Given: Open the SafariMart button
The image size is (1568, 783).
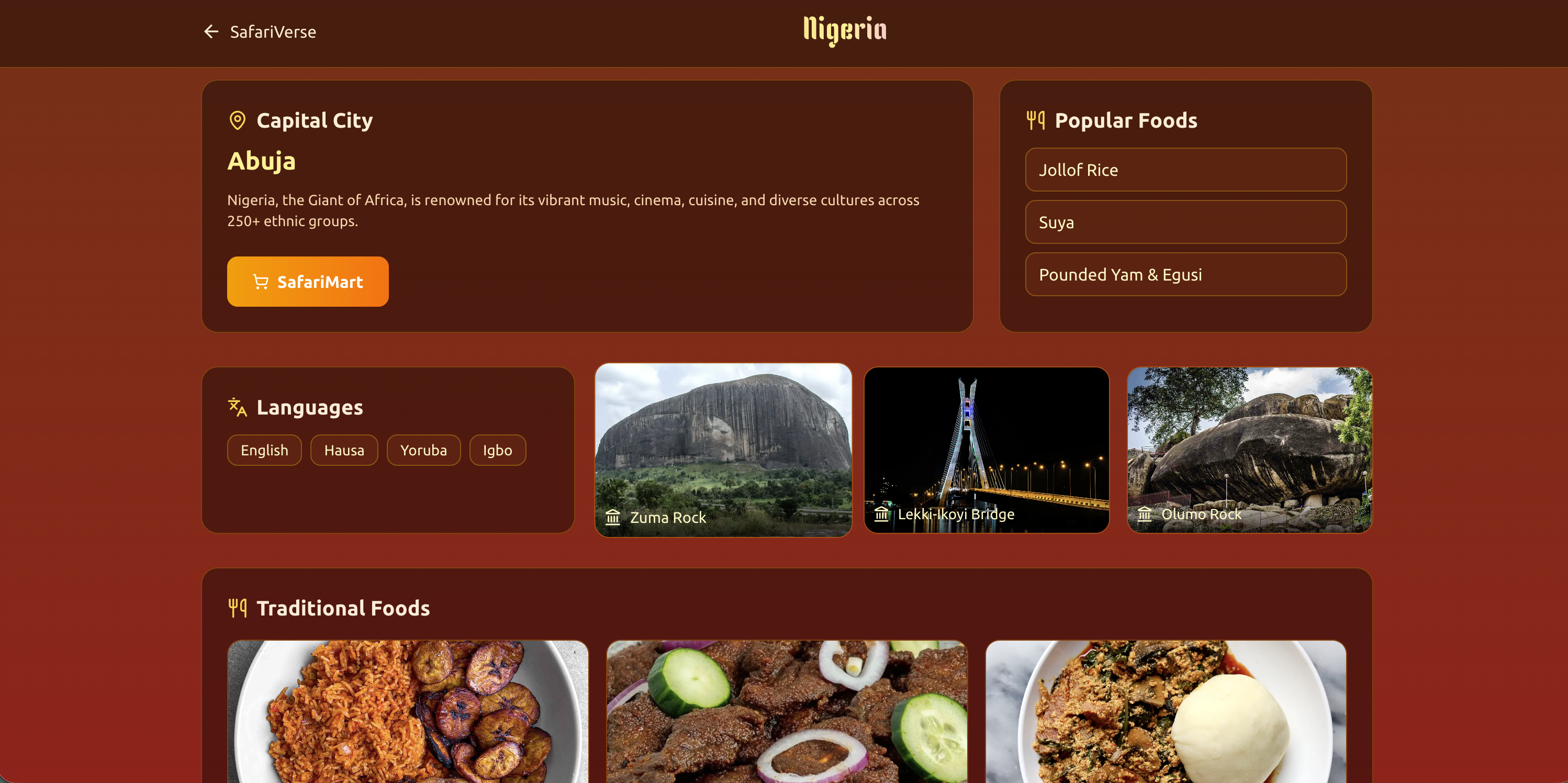Looking at the screenshot, I should tap(308, 282).
